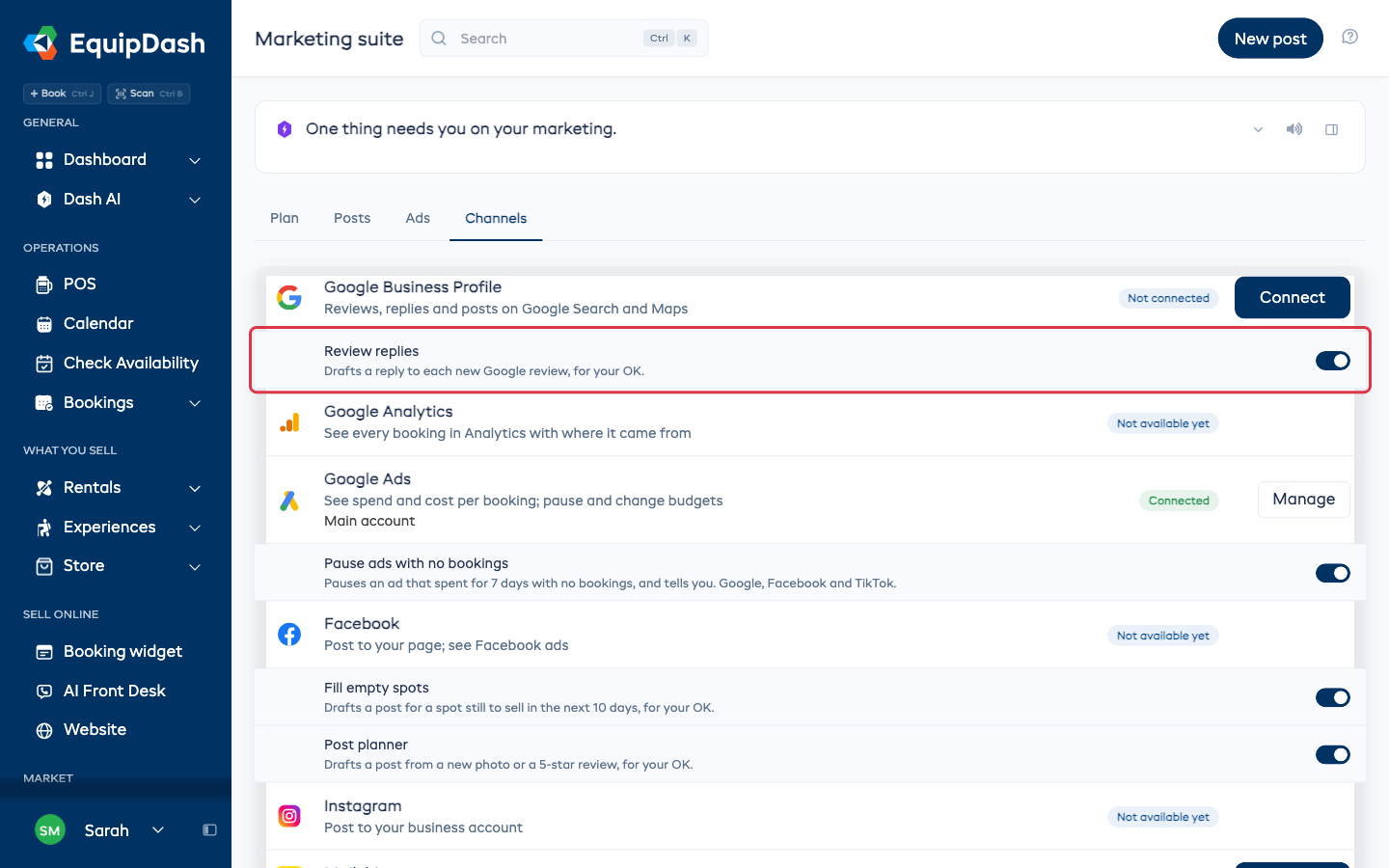1389x868 pixels.
Task: Click the Google Business Profile logo
Action: [289, 297]
